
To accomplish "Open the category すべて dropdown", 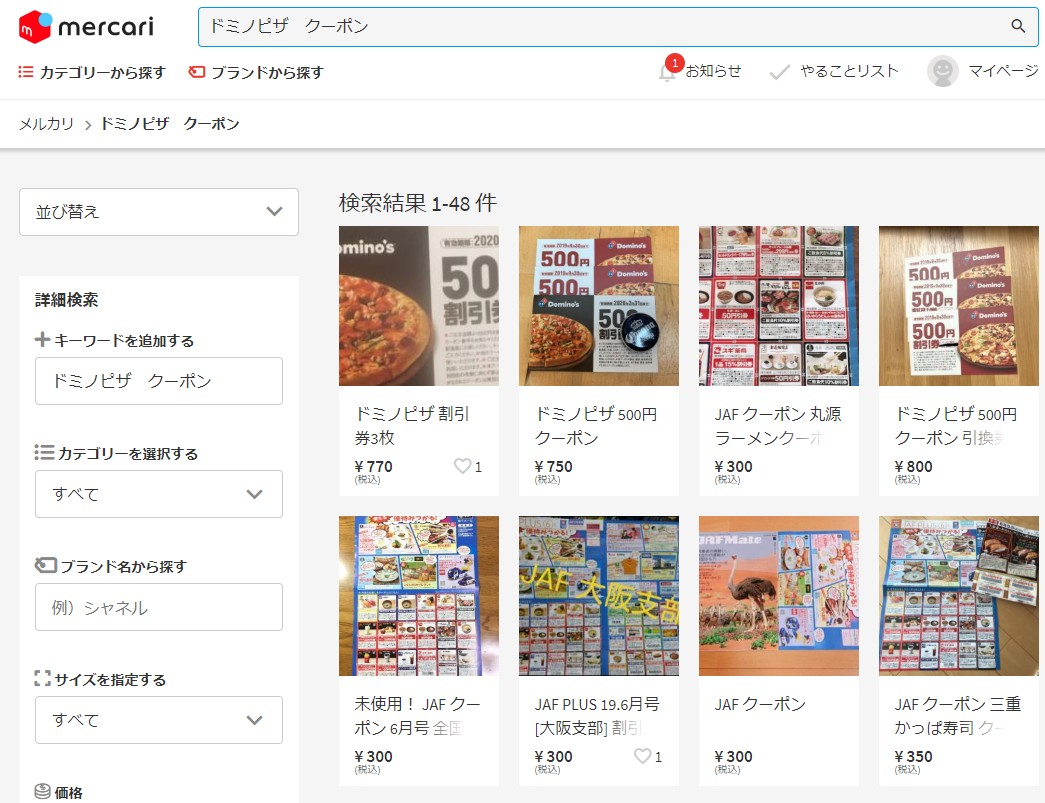I will [x=159, y=494].
